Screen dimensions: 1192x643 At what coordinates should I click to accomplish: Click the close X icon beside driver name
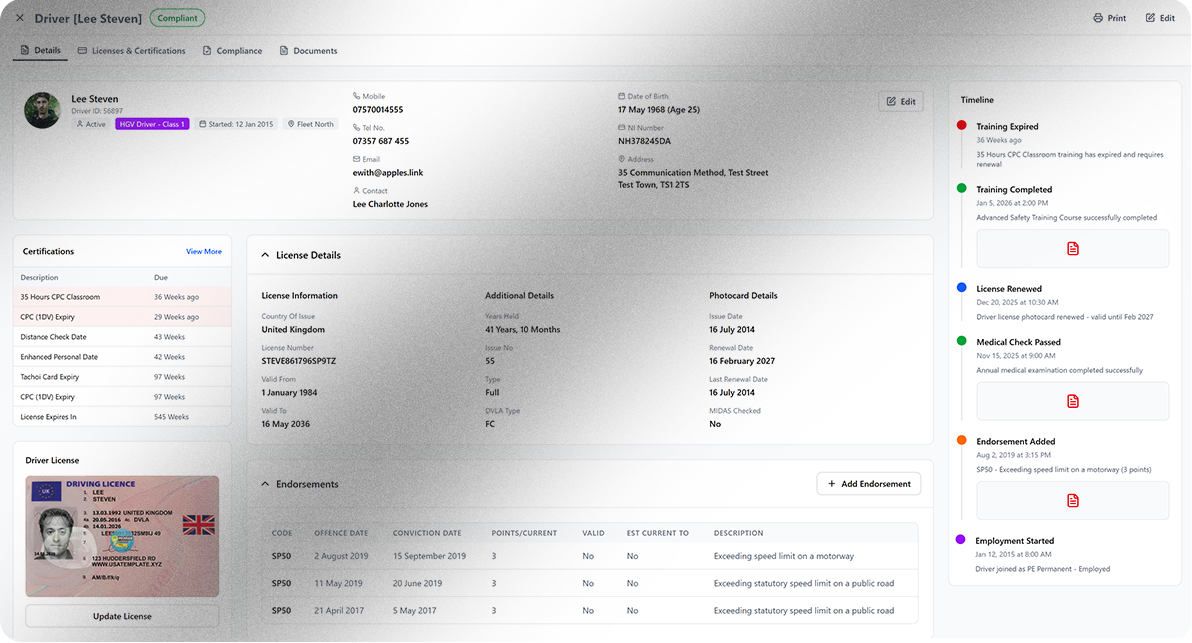pos(20,18)
